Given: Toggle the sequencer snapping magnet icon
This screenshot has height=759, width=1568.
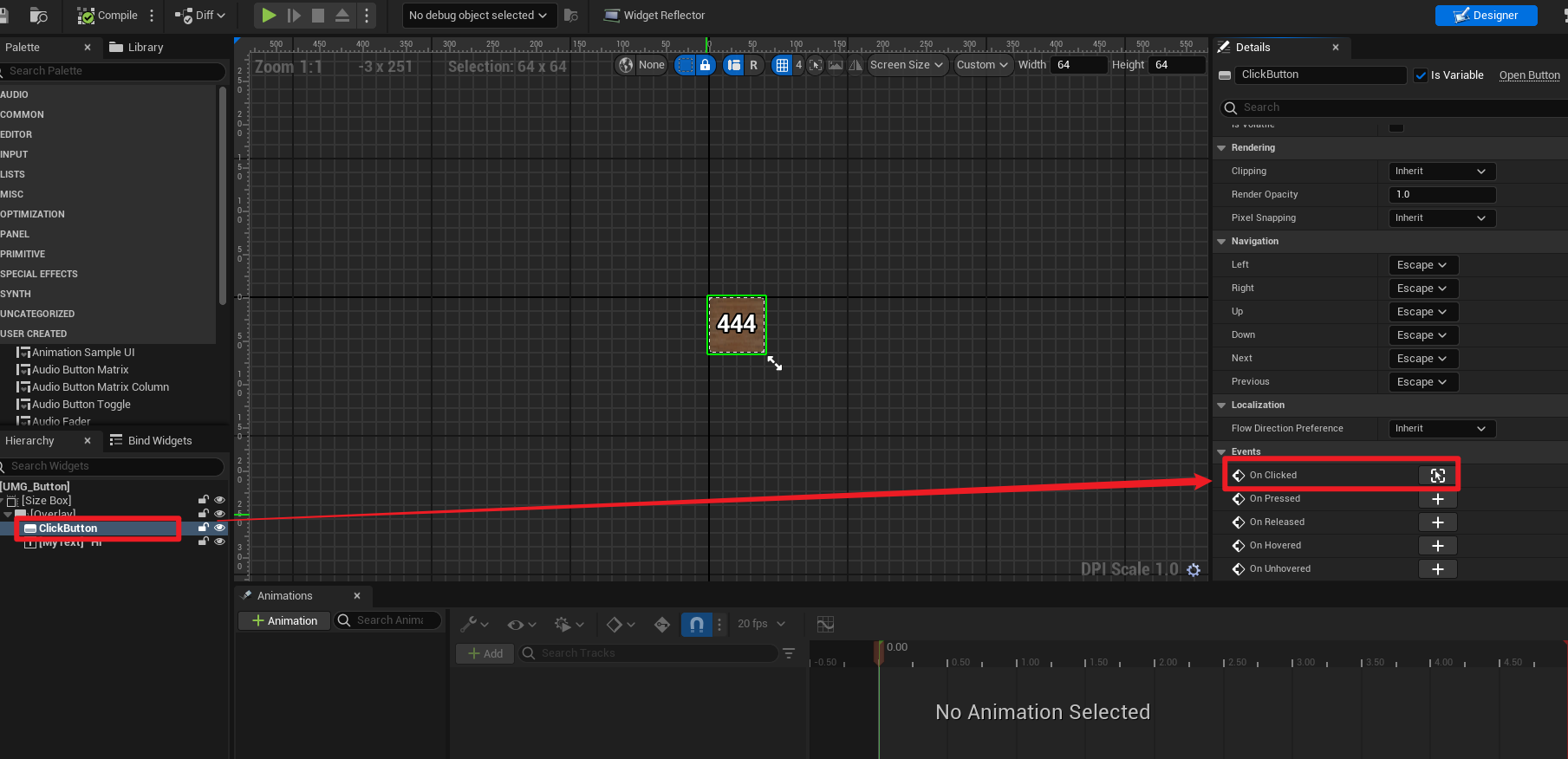Looking at the screenshot, I should point(697,625).
